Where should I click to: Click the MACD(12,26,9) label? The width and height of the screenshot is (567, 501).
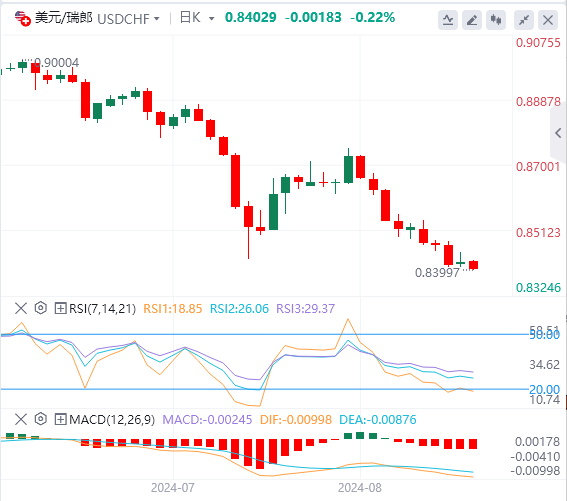point(112,420)
